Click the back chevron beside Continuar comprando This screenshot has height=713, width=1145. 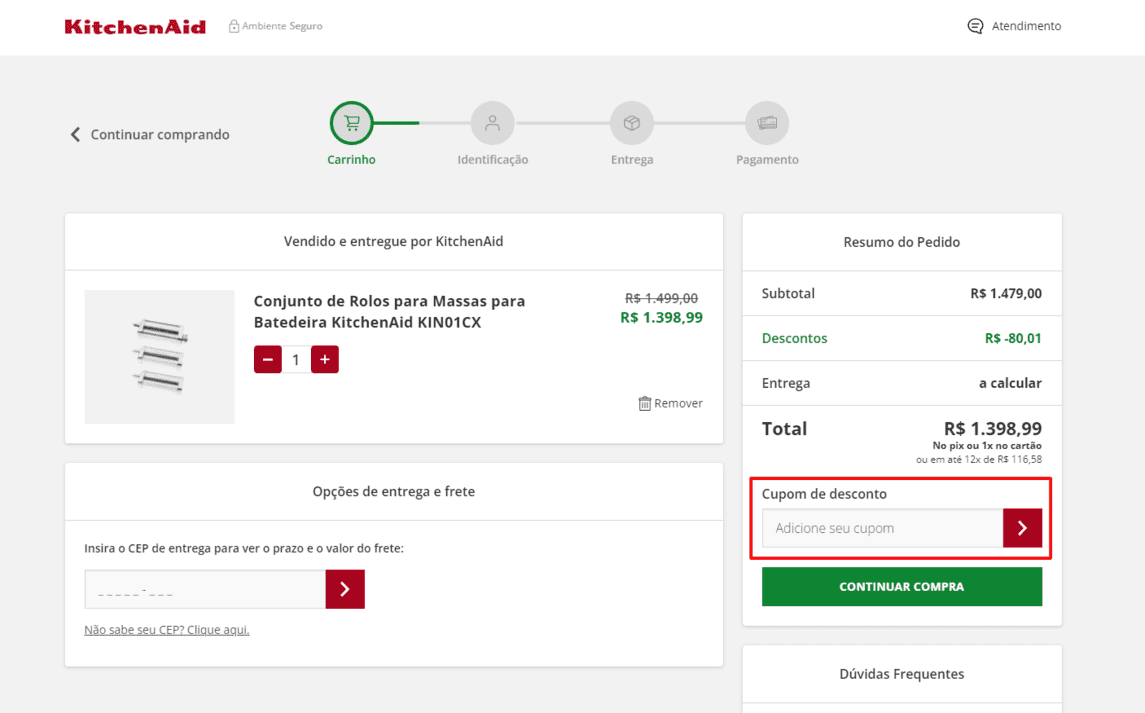pos(75,134)
